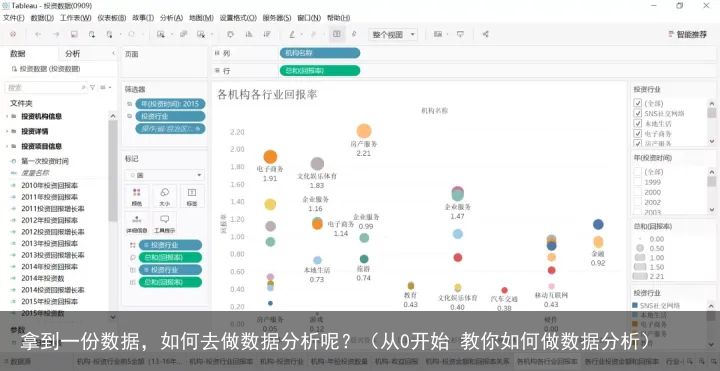Viewport: 720px width, 371px height.
Task: Click filter icon beside data search box
Action: click(92, 87)
